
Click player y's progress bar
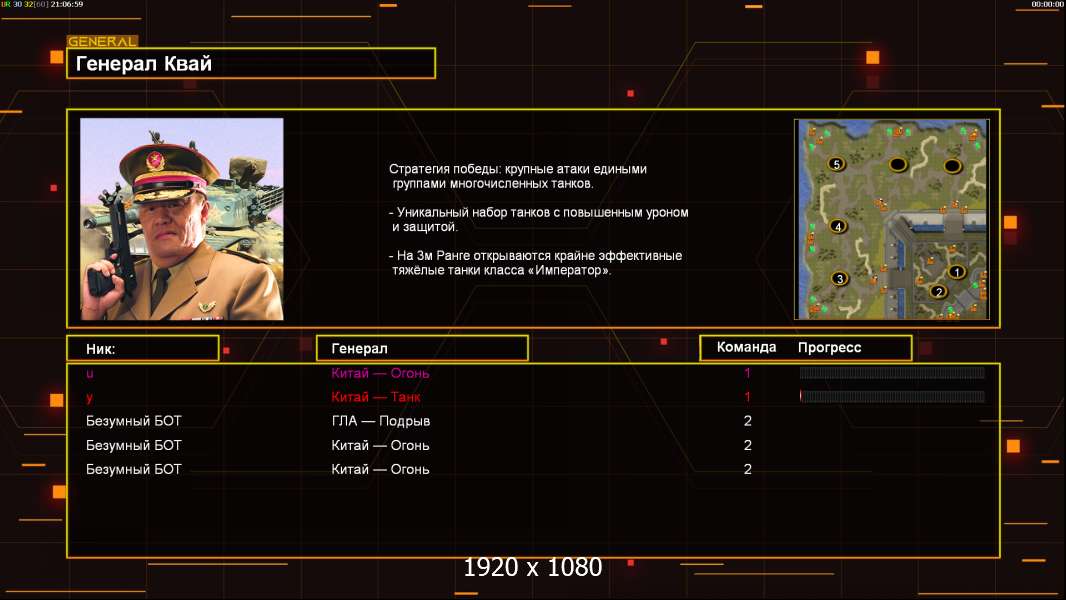892,396
